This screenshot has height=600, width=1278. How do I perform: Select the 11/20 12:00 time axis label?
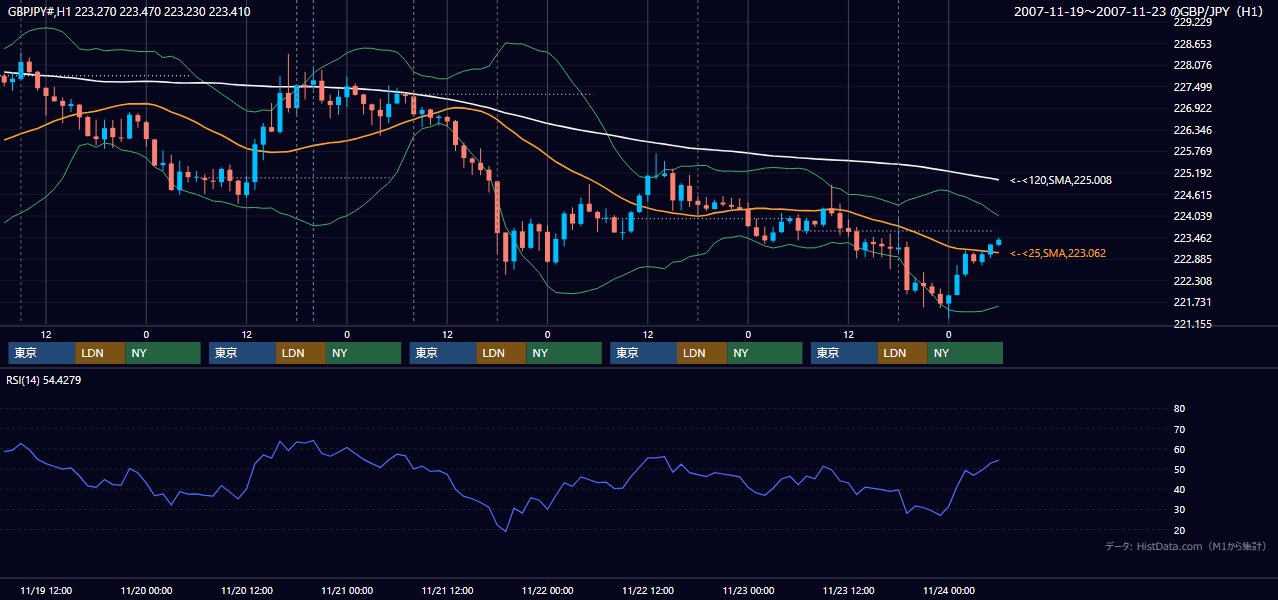pyautogui.click(x=246, y=590)
